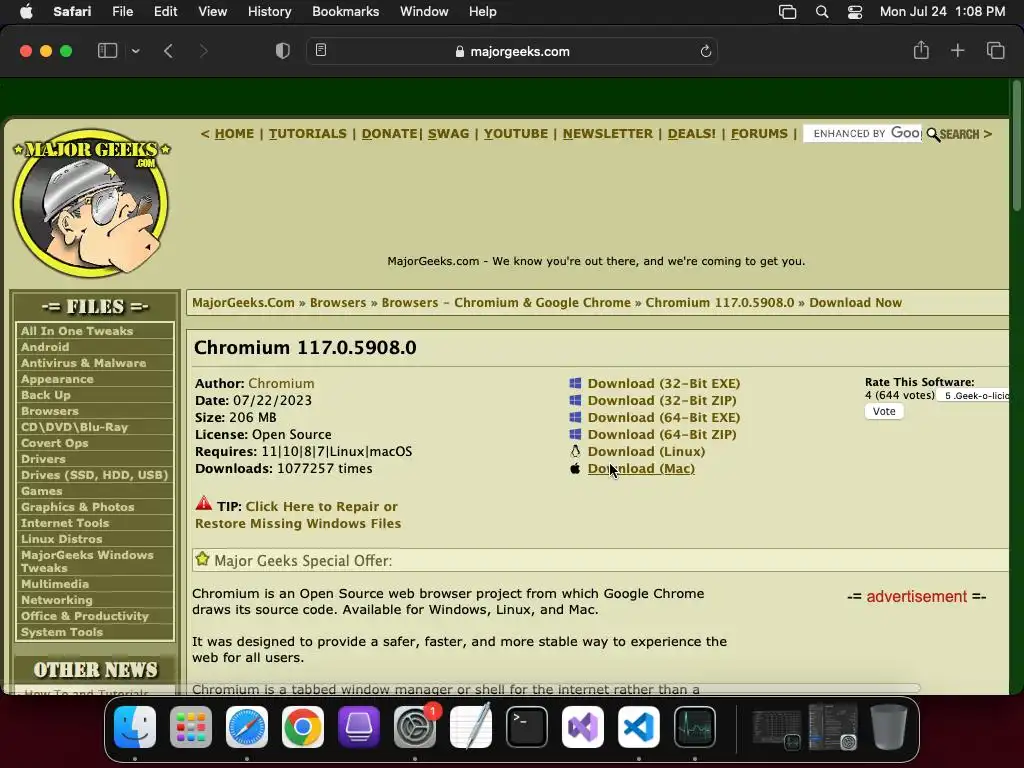
Task: Show the Reader view icon in address bar
Action: (x=321, y=50)
